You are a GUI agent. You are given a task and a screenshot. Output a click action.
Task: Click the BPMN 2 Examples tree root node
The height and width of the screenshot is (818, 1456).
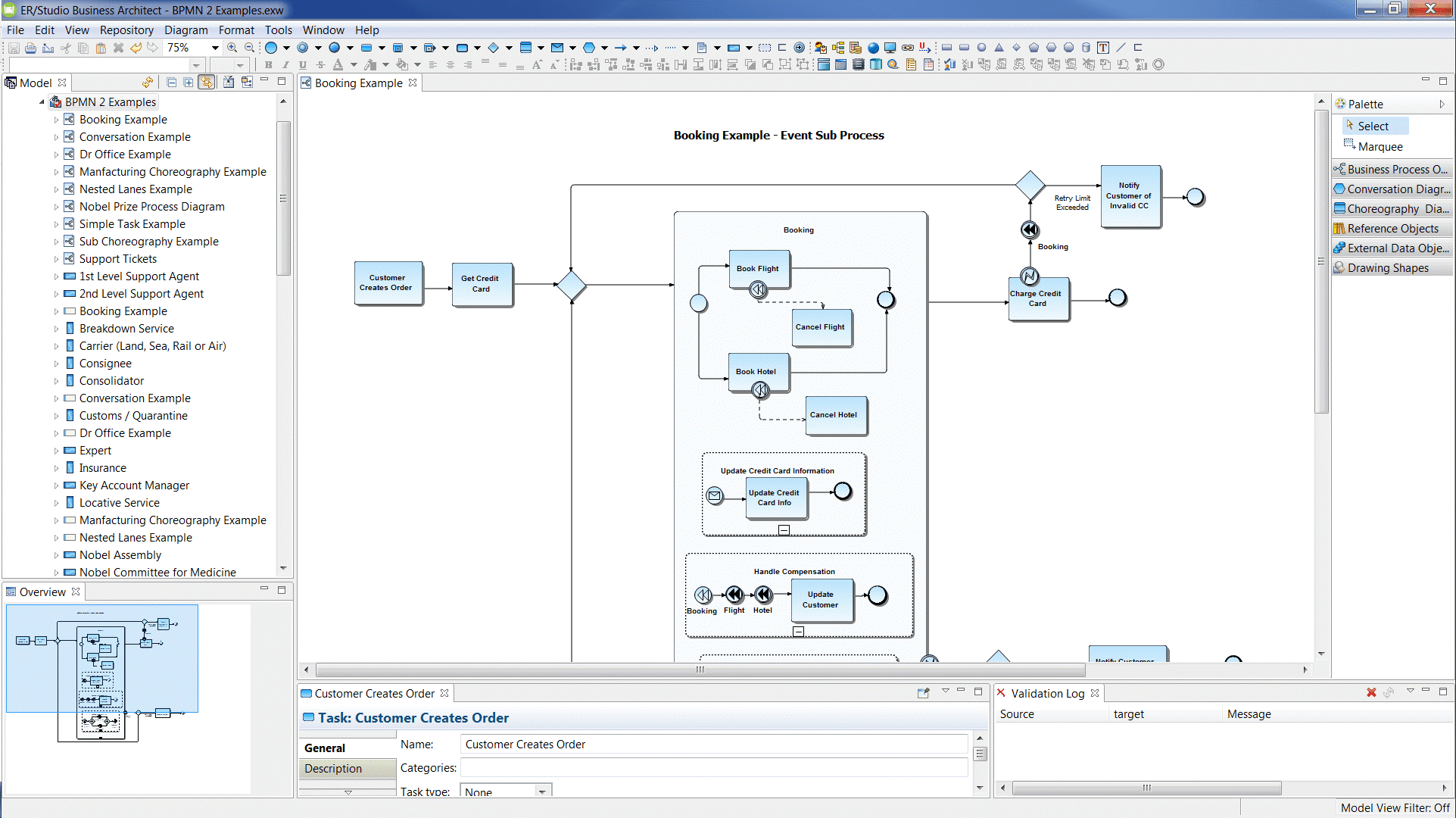(111, 101)
